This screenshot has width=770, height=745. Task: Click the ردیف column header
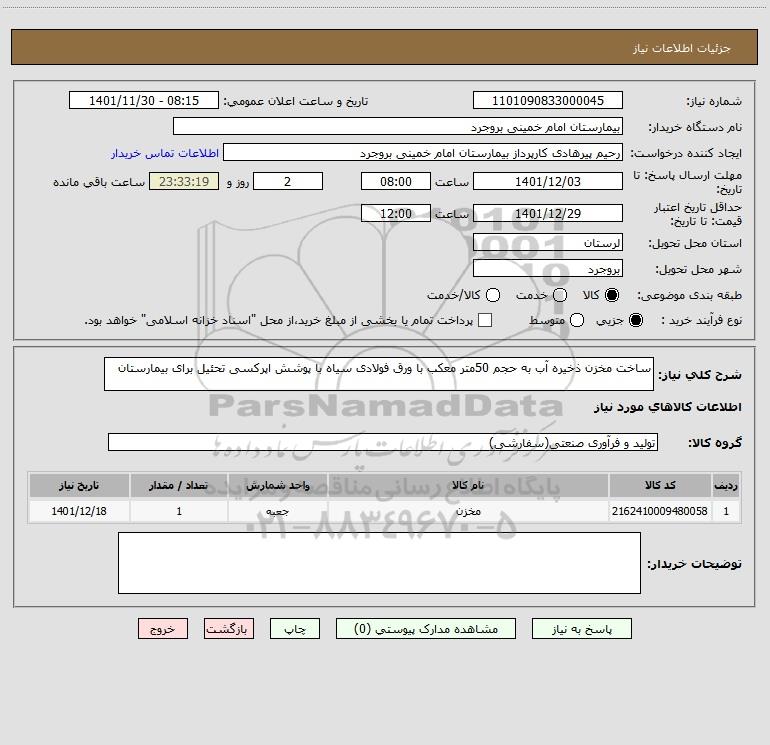click(x=726, y=485)
